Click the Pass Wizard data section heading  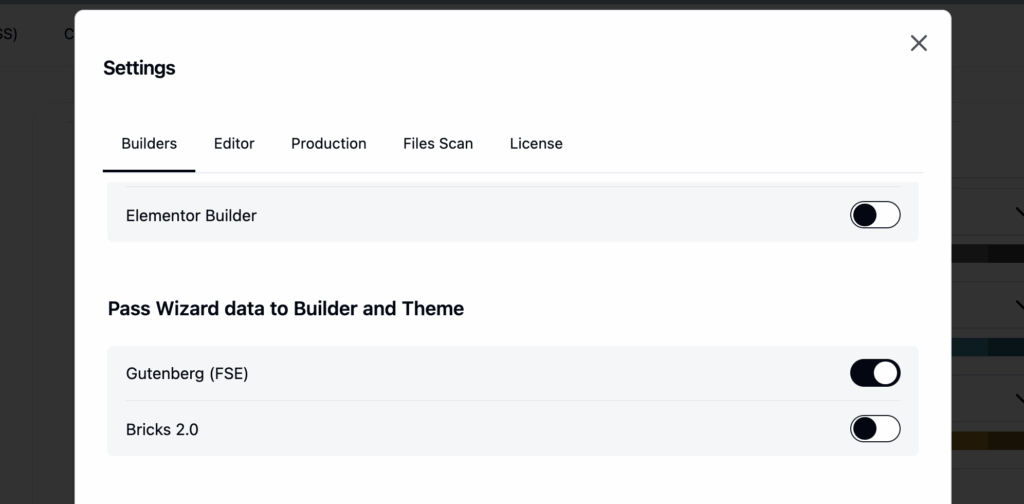pyautogui.click(x=286, y=309)
